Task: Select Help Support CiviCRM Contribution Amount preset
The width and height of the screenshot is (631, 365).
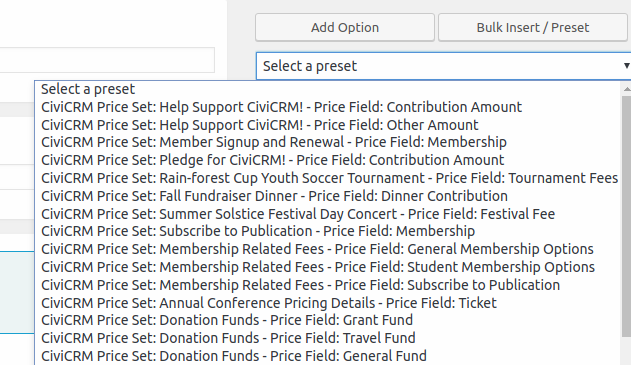Action: point(328,107)
